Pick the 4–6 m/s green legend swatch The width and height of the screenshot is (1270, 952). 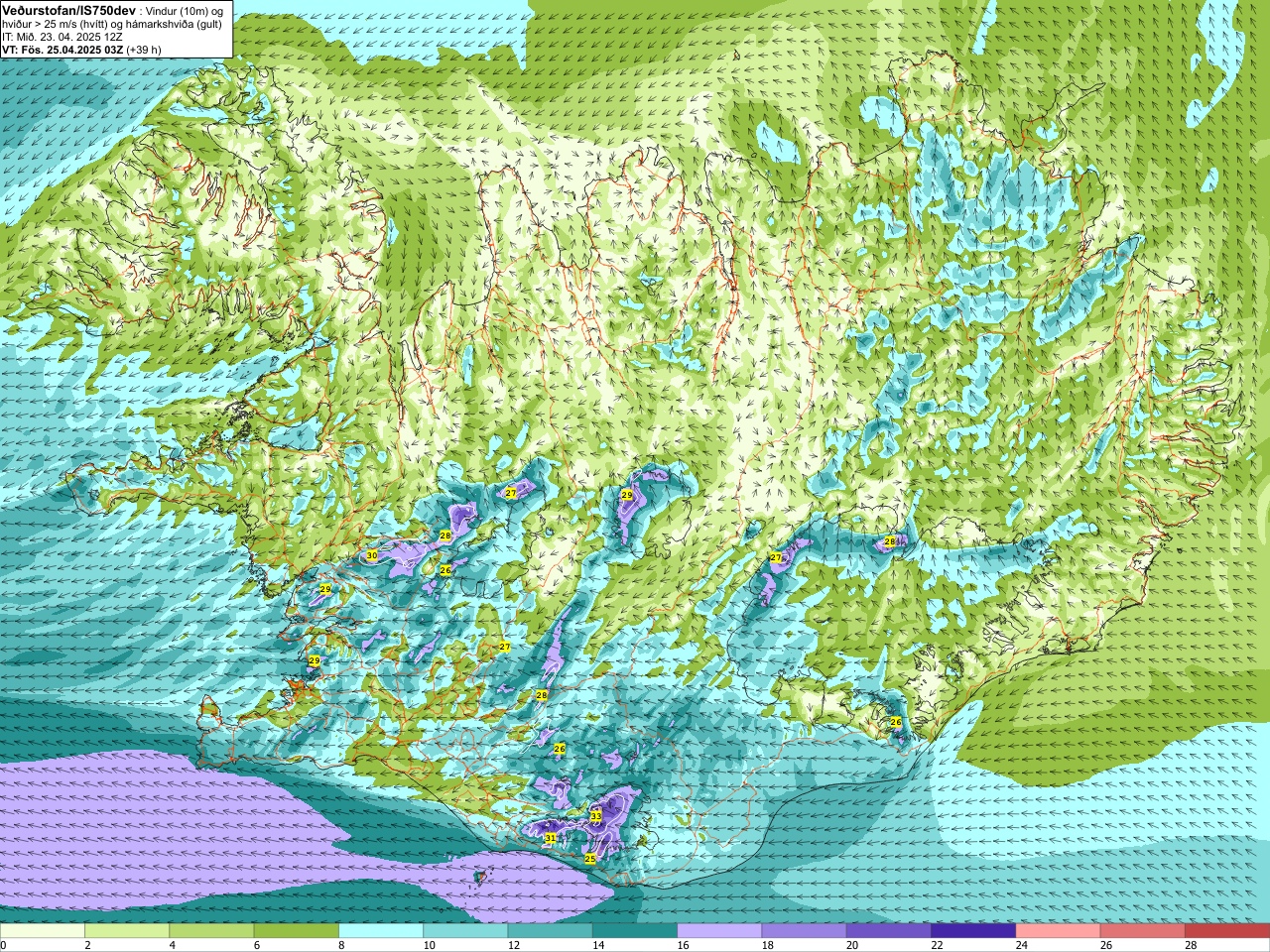[211, 931]
